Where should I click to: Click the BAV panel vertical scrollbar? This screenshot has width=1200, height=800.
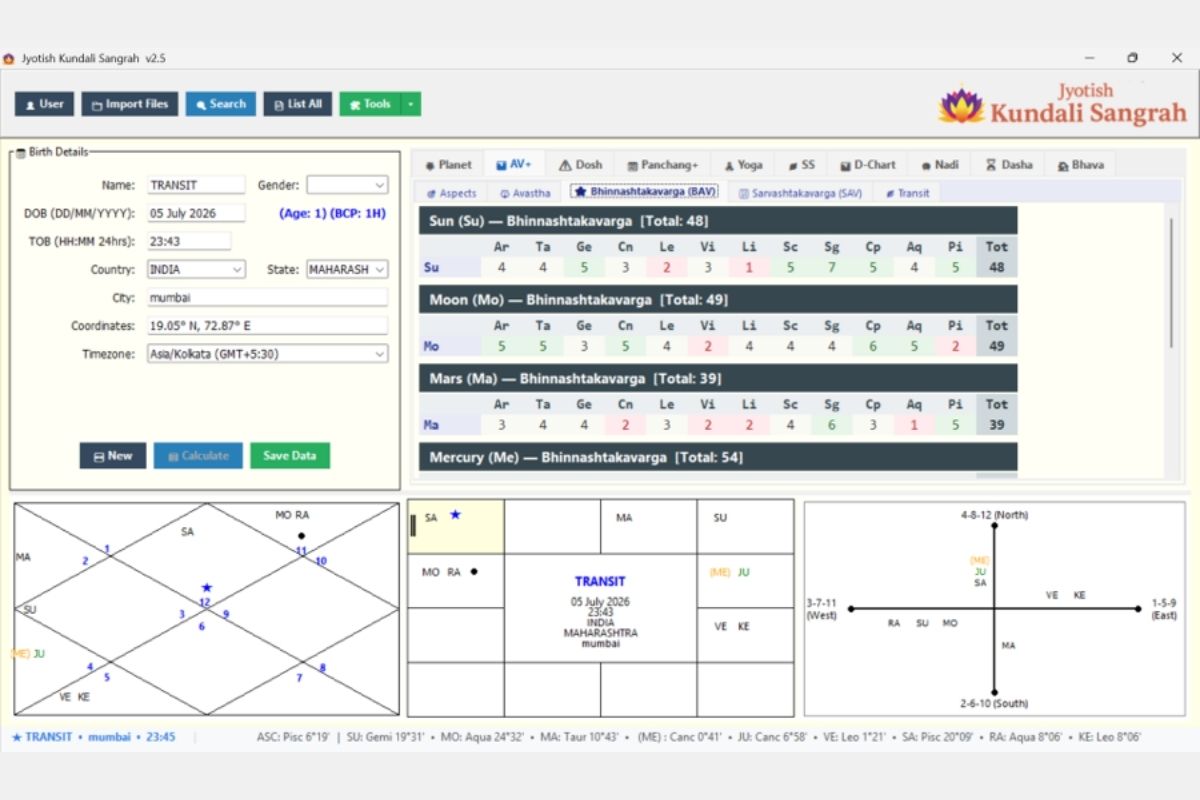click(1170, 282)
